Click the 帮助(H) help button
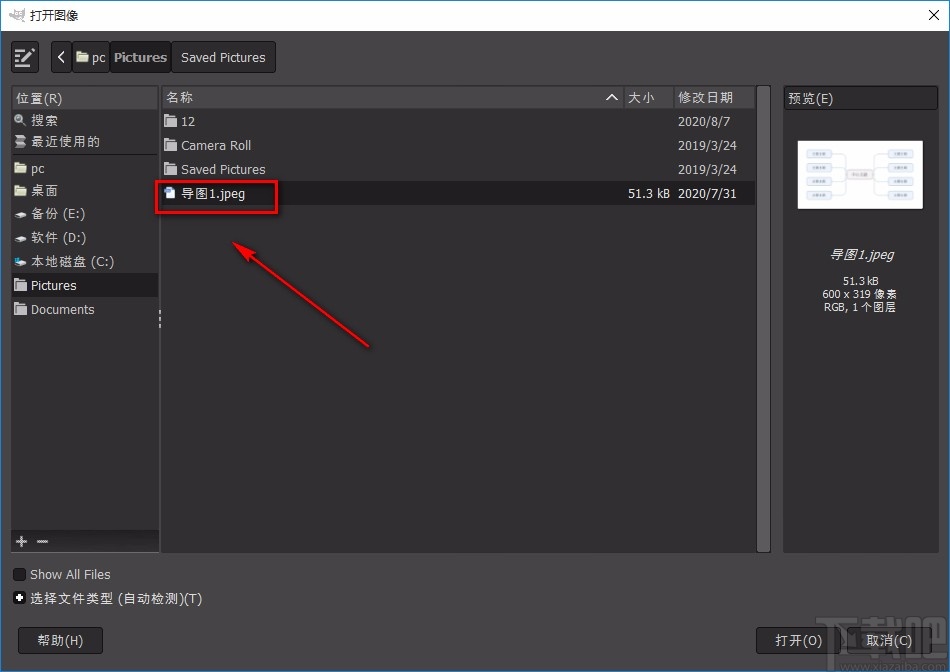The image size is (950, 672). (x=60, y=640)
